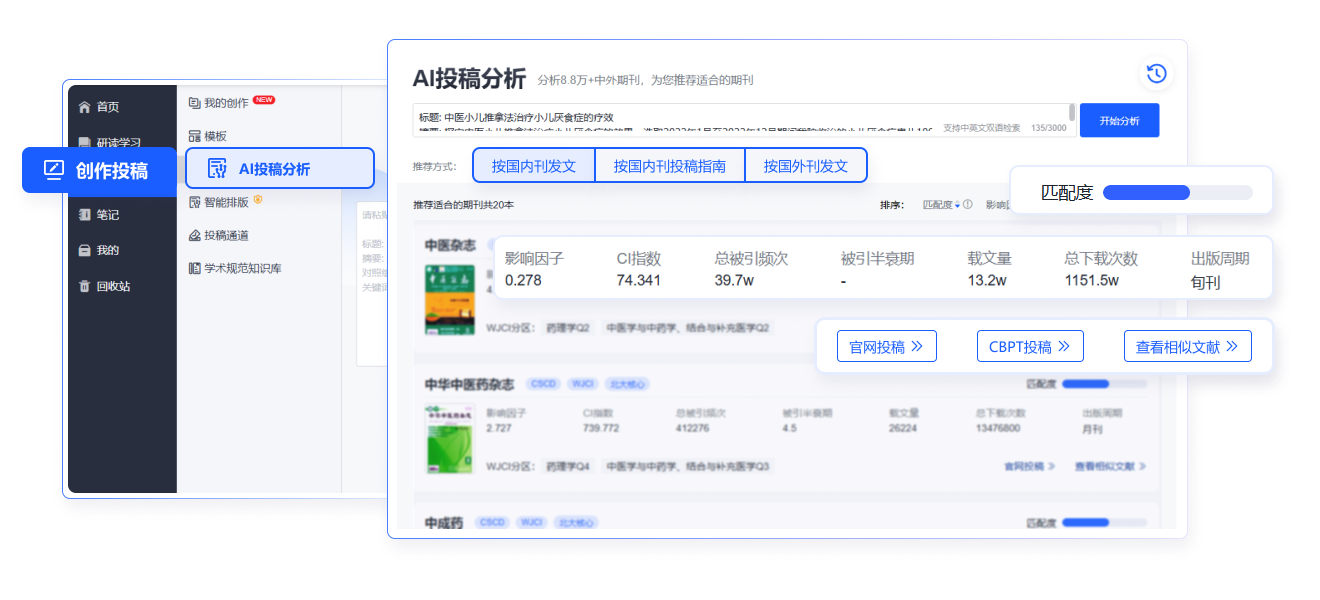Click the 智能排版 smart typesetting icon
The height and width of the screenshot is (600, 1320).
click(x=195, y=202)
